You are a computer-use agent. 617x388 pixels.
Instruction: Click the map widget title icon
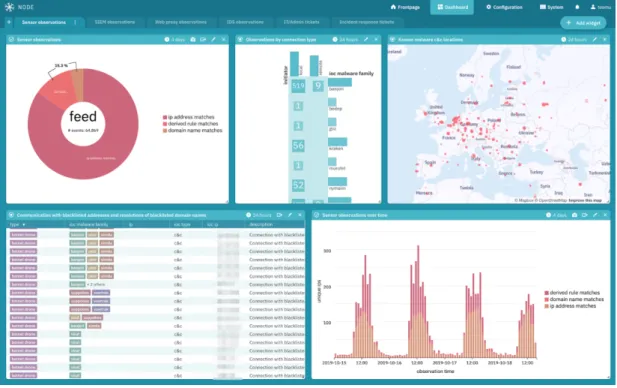[392, 39]
